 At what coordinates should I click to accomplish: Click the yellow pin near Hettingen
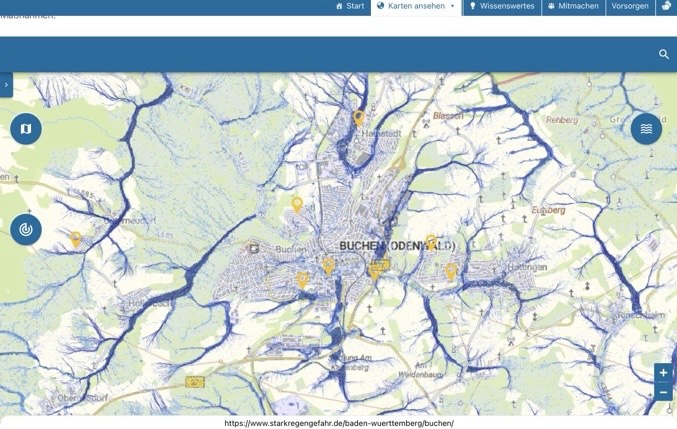pyautogui.click(x=450, y=270)
